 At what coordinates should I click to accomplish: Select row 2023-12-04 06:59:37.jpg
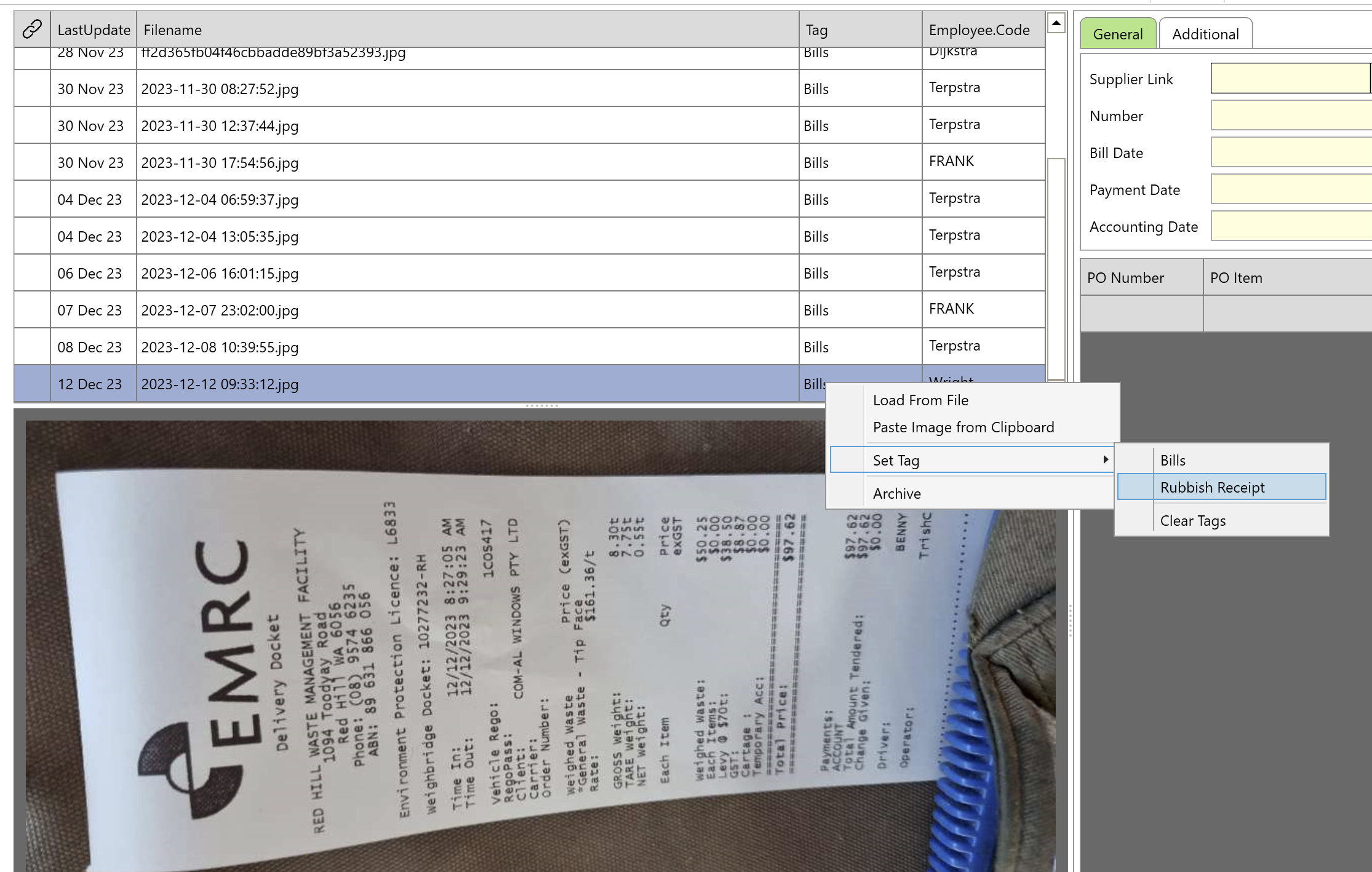[x=529, y=199]
